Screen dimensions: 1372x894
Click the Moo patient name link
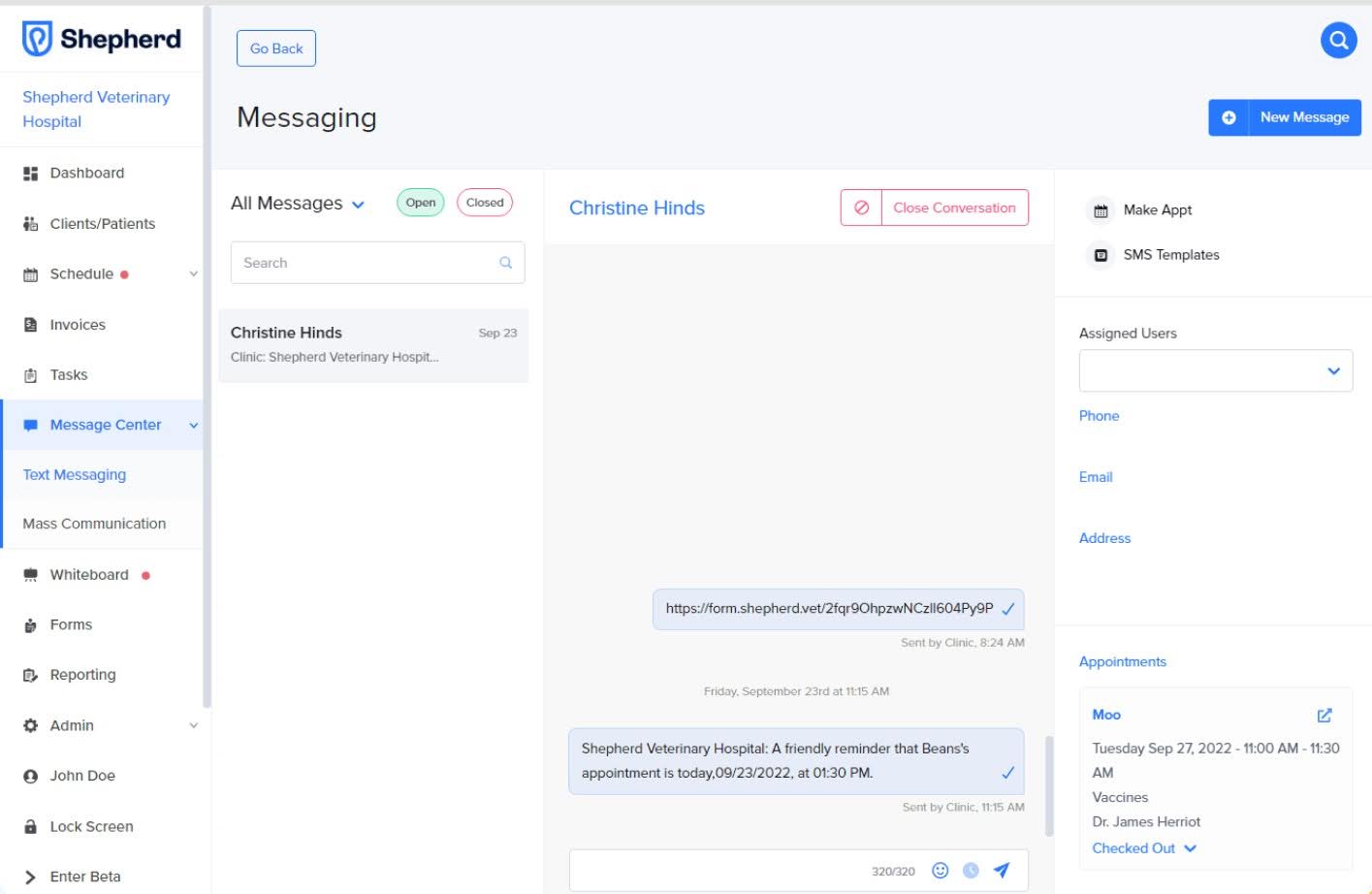coord(1106,716)
